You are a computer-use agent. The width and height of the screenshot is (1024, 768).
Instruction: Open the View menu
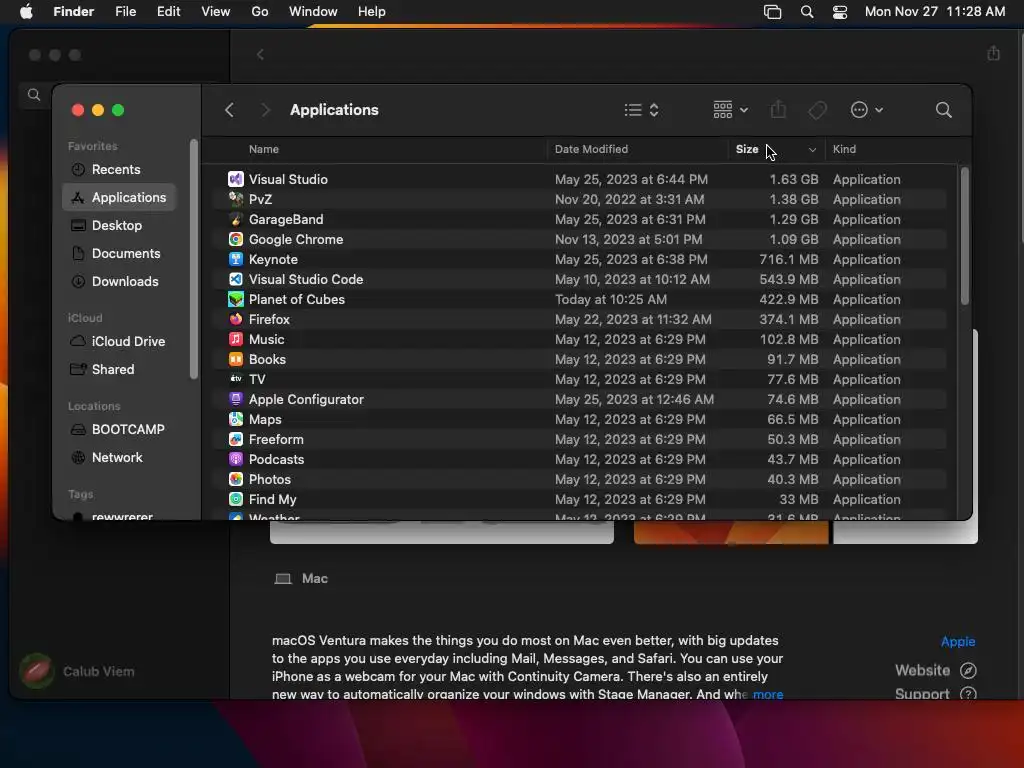coord(216,12)
